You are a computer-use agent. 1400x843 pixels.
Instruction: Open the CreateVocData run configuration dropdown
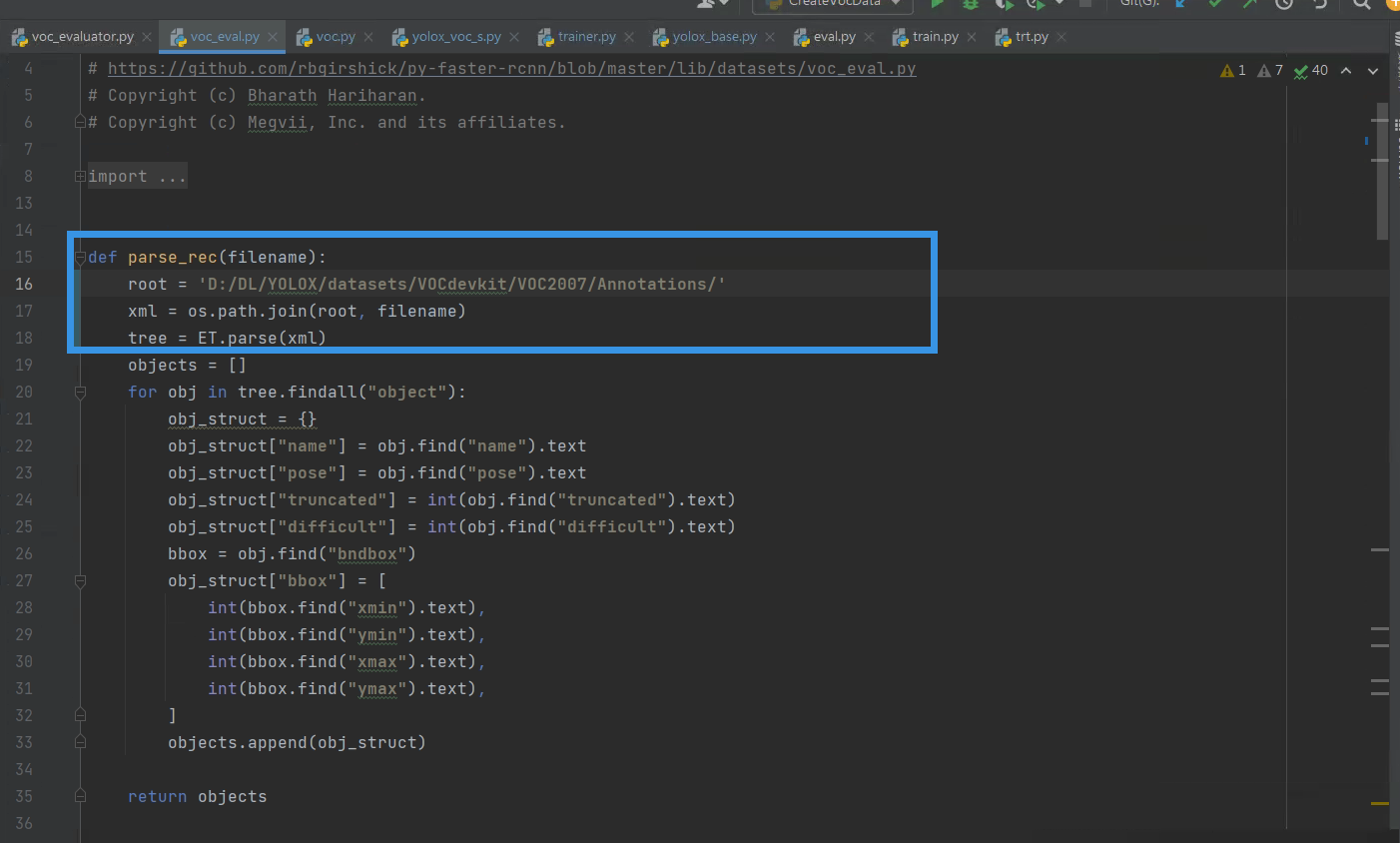(833, 5)
